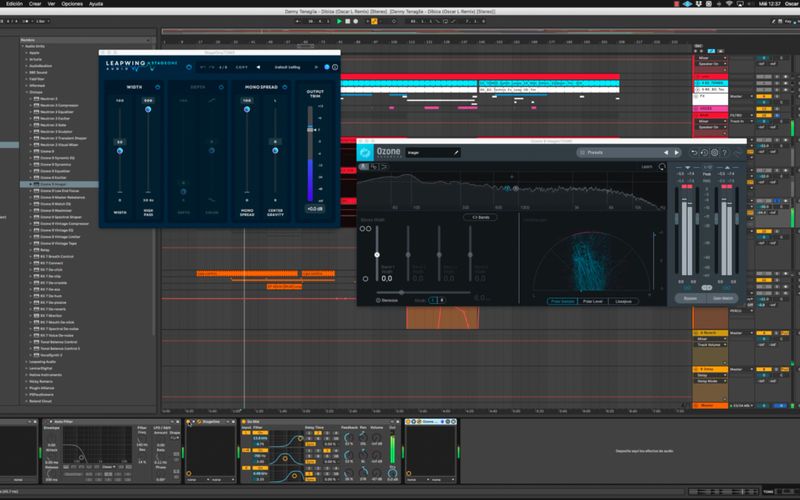Open the Ayuda menu
The height and width of the screenshot is (500, 800).
pos(96,4)
